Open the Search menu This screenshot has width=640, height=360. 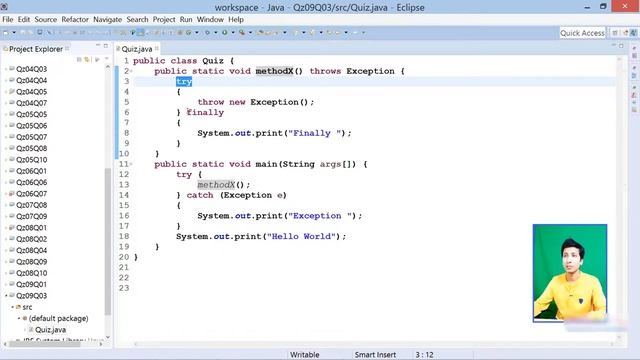tap(137, 19)
